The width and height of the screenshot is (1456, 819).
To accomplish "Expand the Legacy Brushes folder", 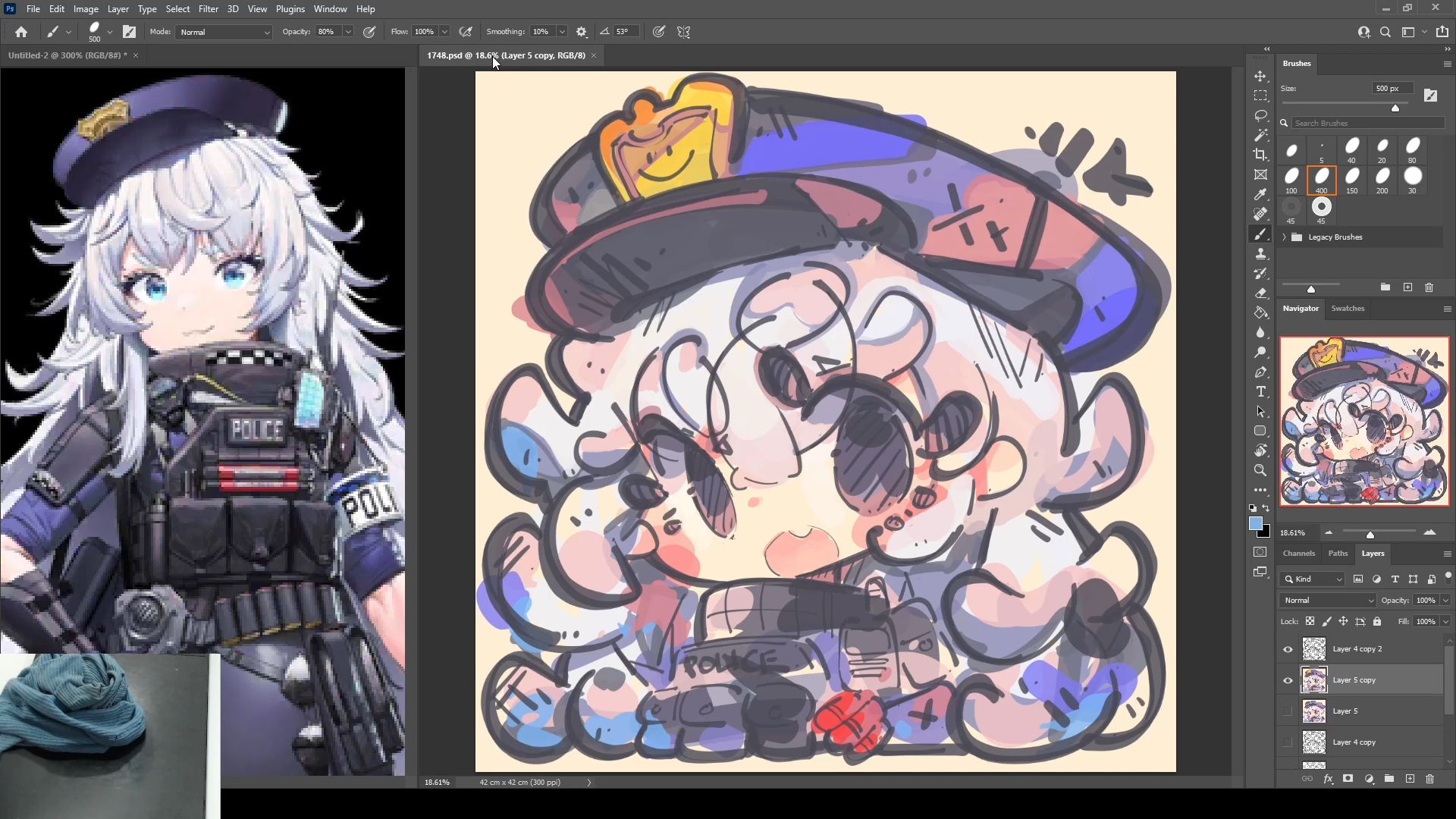I will [1285, 237].
